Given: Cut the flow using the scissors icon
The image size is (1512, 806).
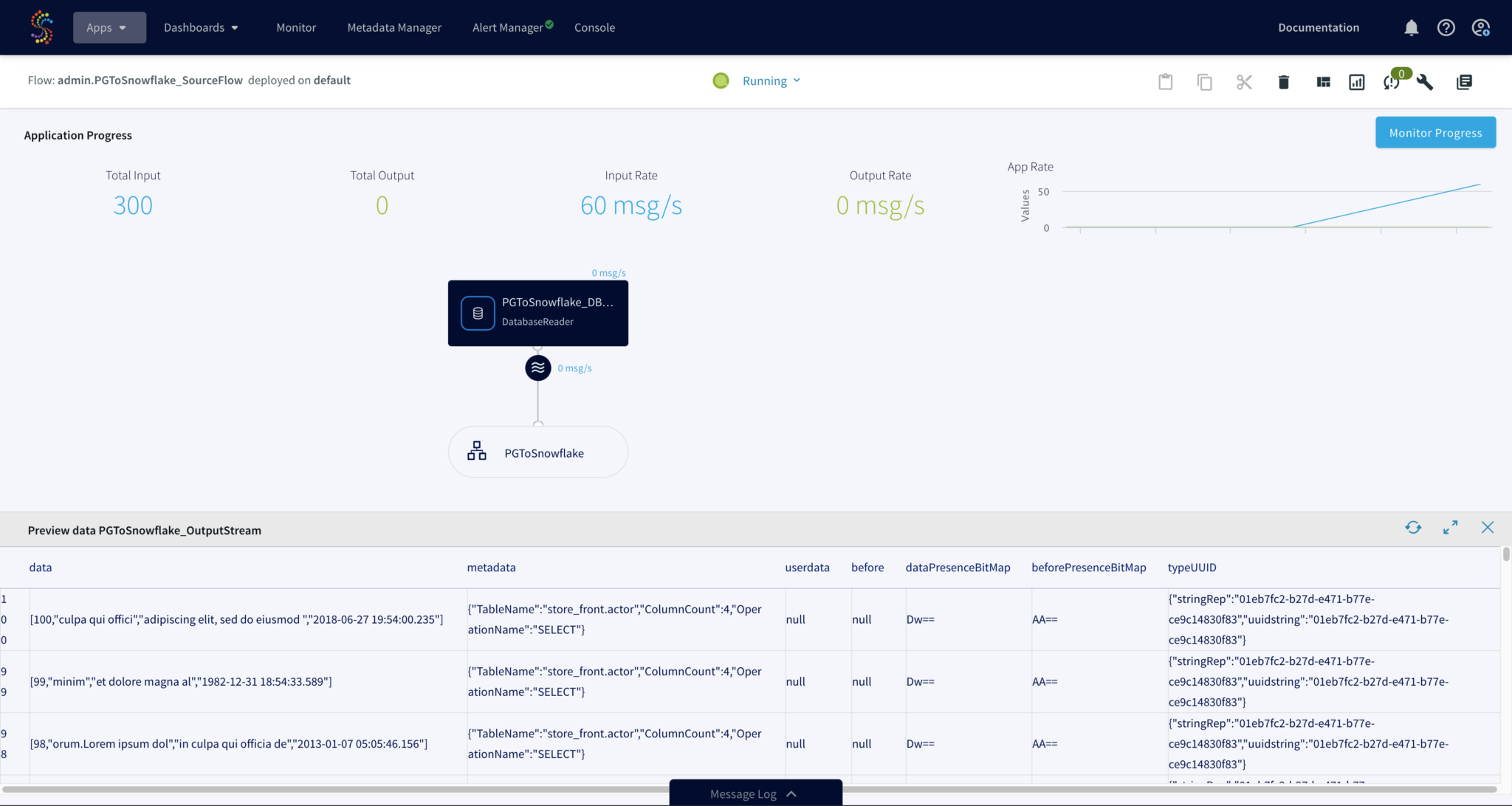Looking at the screenshot, I should click(1244, 82).
